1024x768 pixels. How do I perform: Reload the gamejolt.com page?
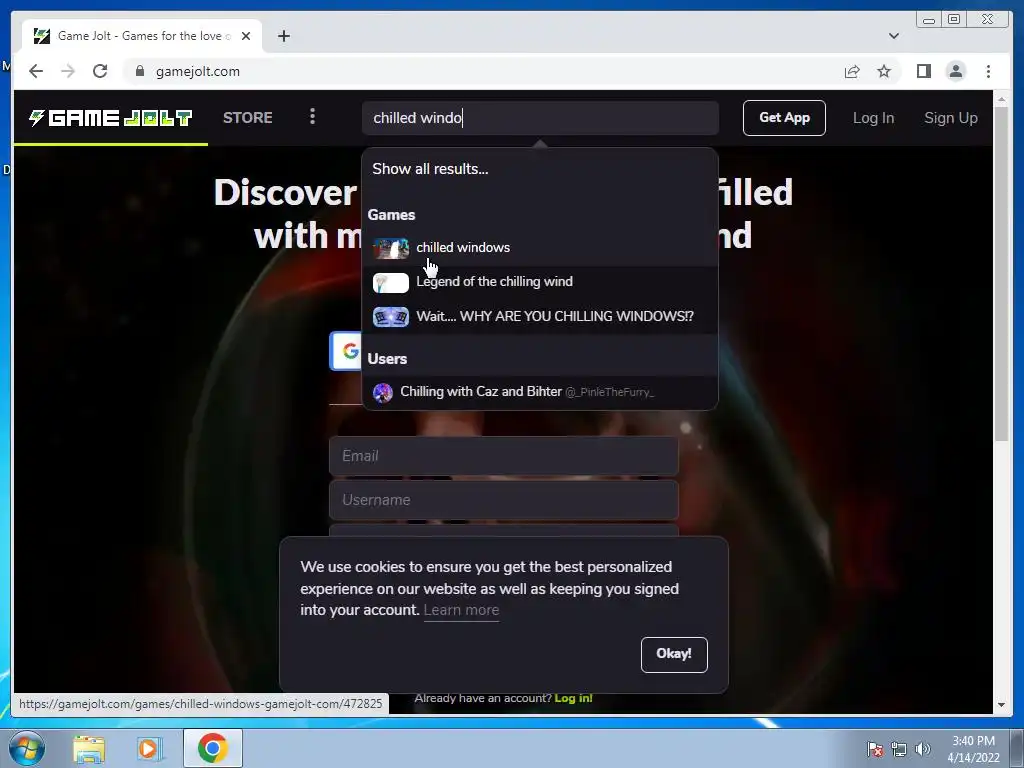(x=100, y=71)
